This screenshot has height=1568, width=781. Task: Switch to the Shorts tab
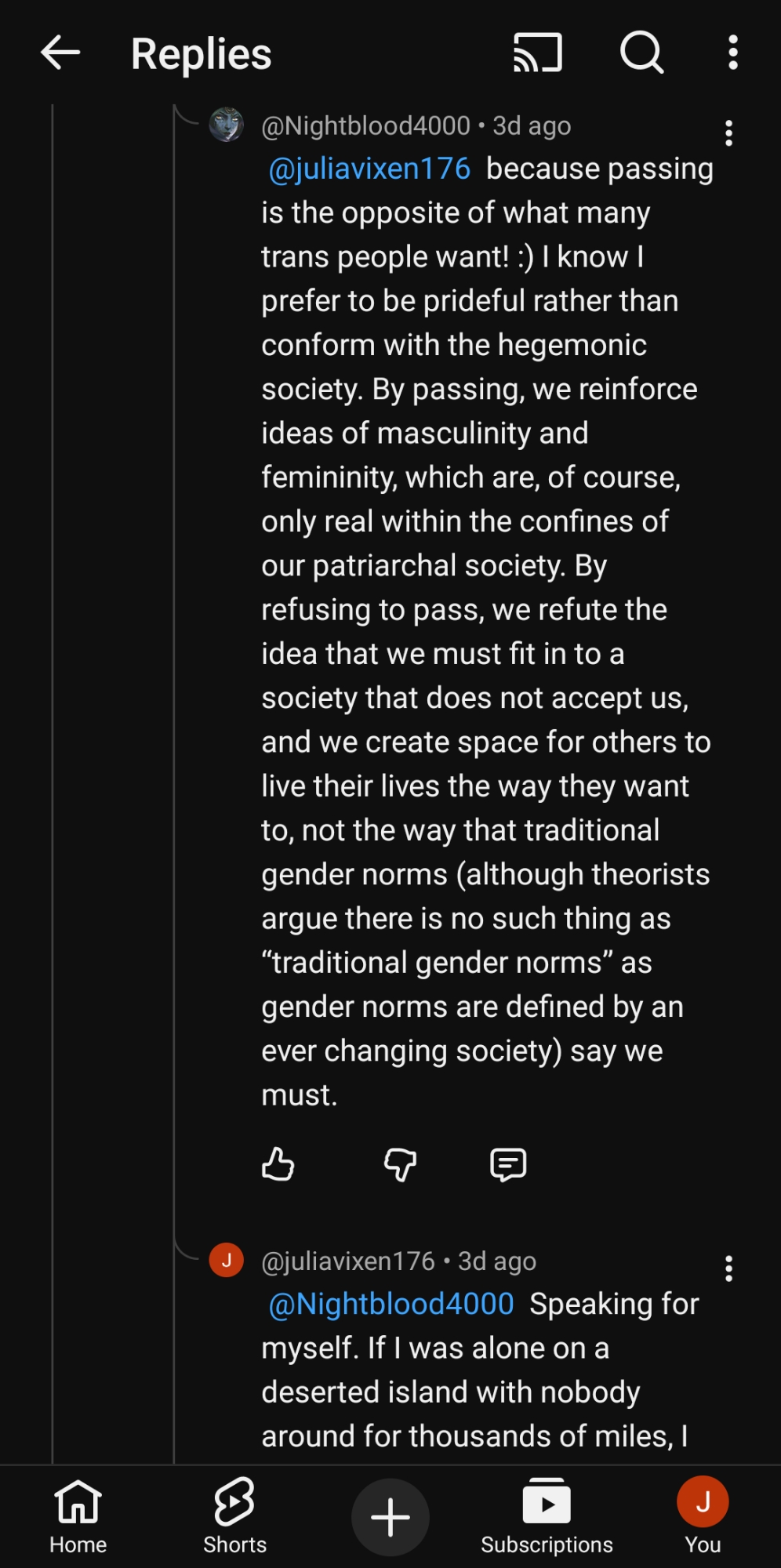tap(234, 1515)
